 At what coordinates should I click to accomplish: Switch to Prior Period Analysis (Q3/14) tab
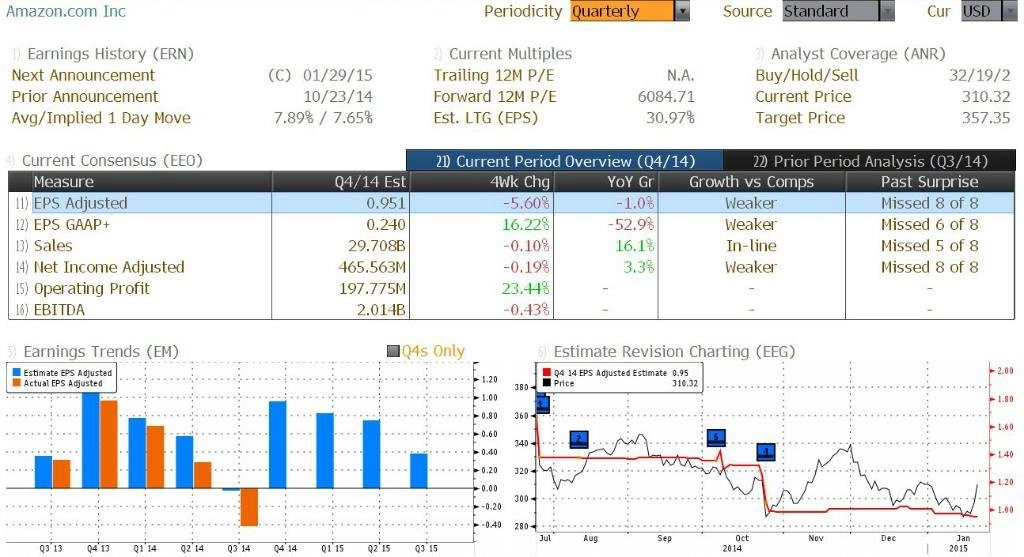click(x=870, y=161)
